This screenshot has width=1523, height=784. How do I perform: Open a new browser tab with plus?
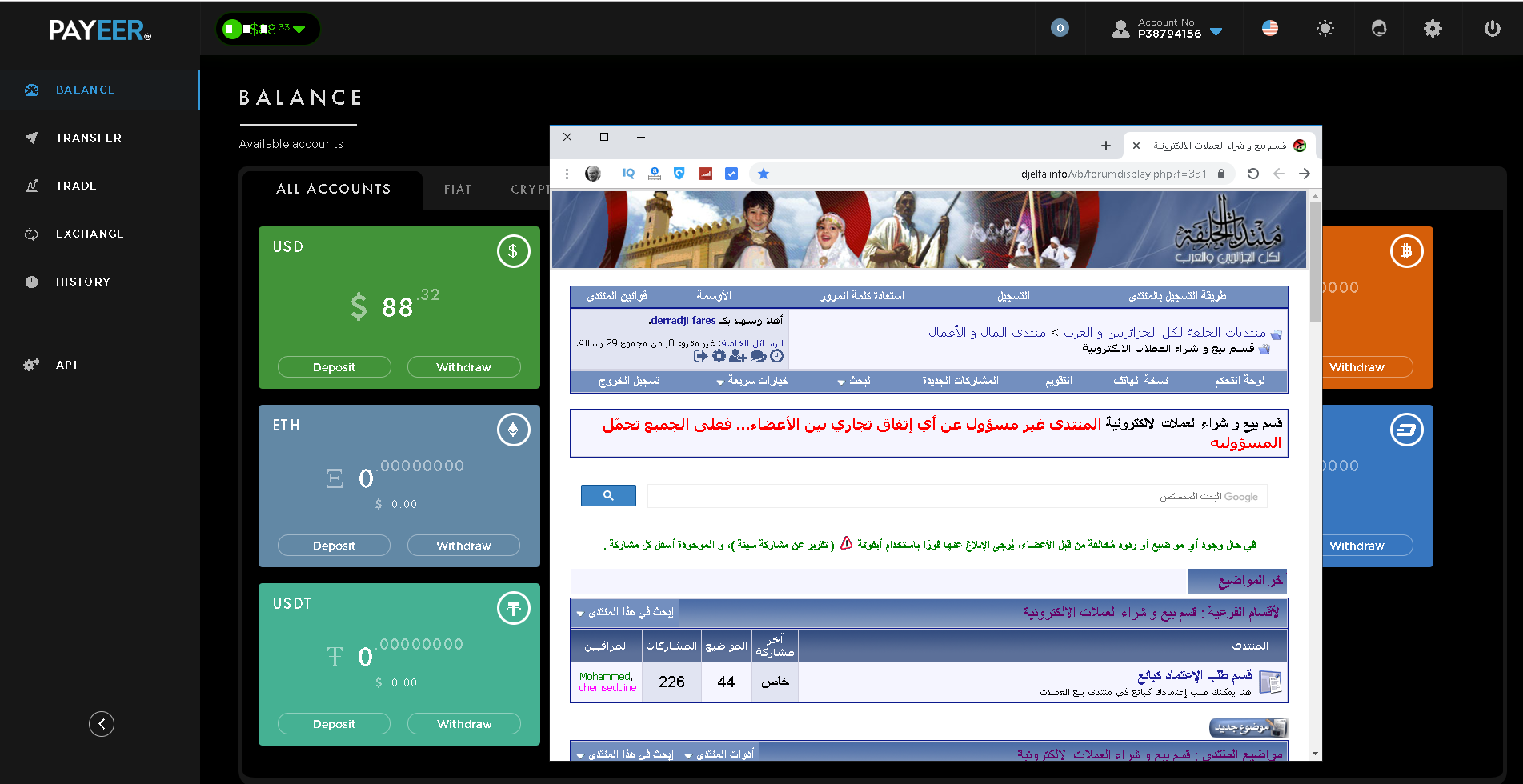(1106, 146)
